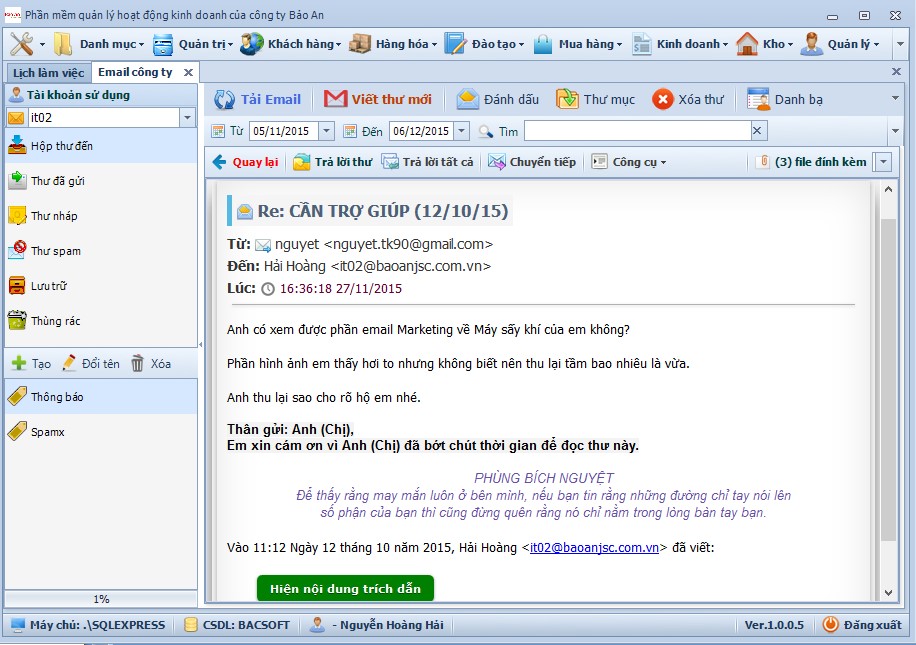The image size is (916, 645).
Task: Click the email body vertical scrollbar
Action: tap(888, 380)
